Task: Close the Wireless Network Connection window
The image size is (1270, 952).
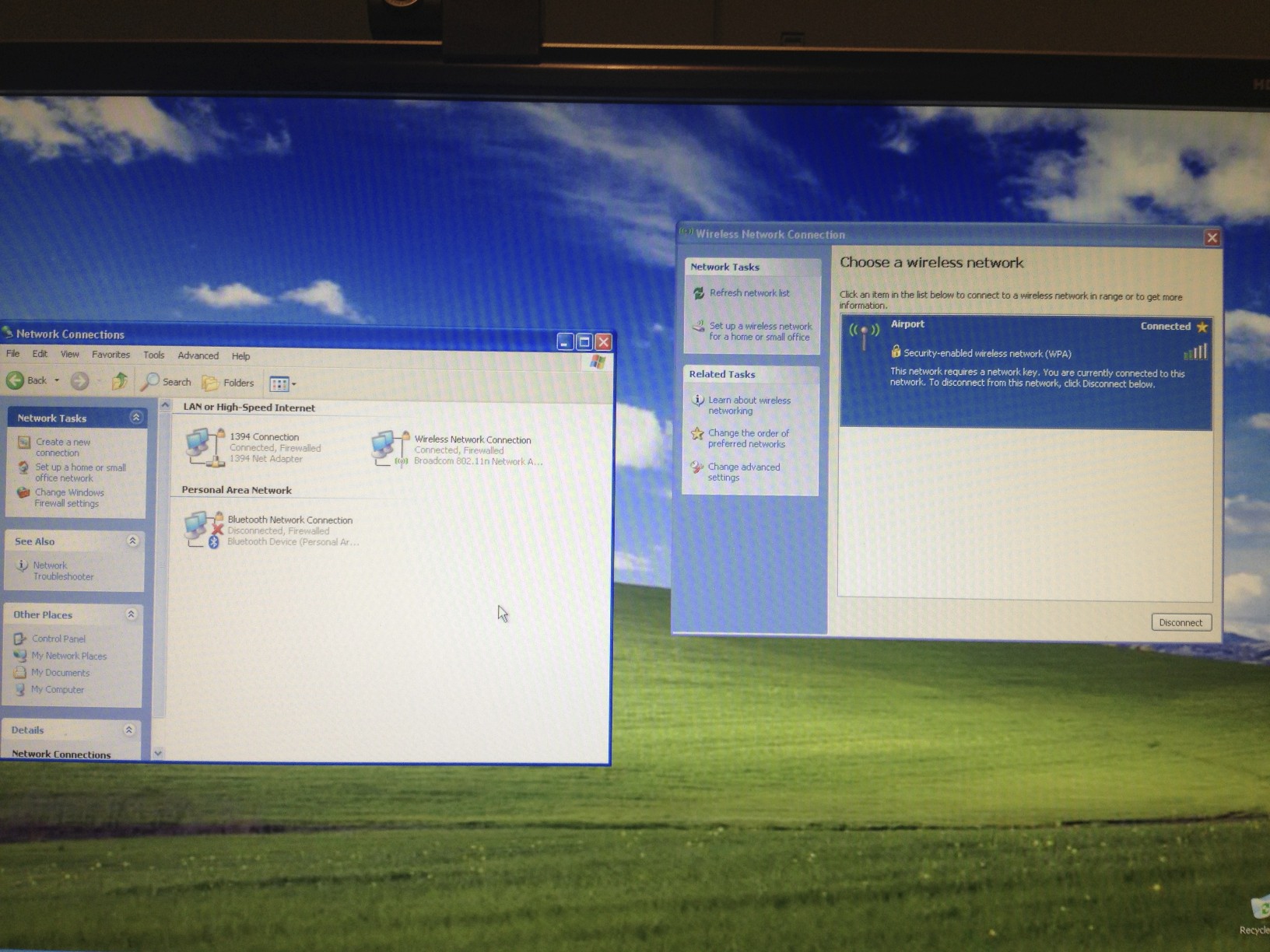Action: click(1212, 238)
